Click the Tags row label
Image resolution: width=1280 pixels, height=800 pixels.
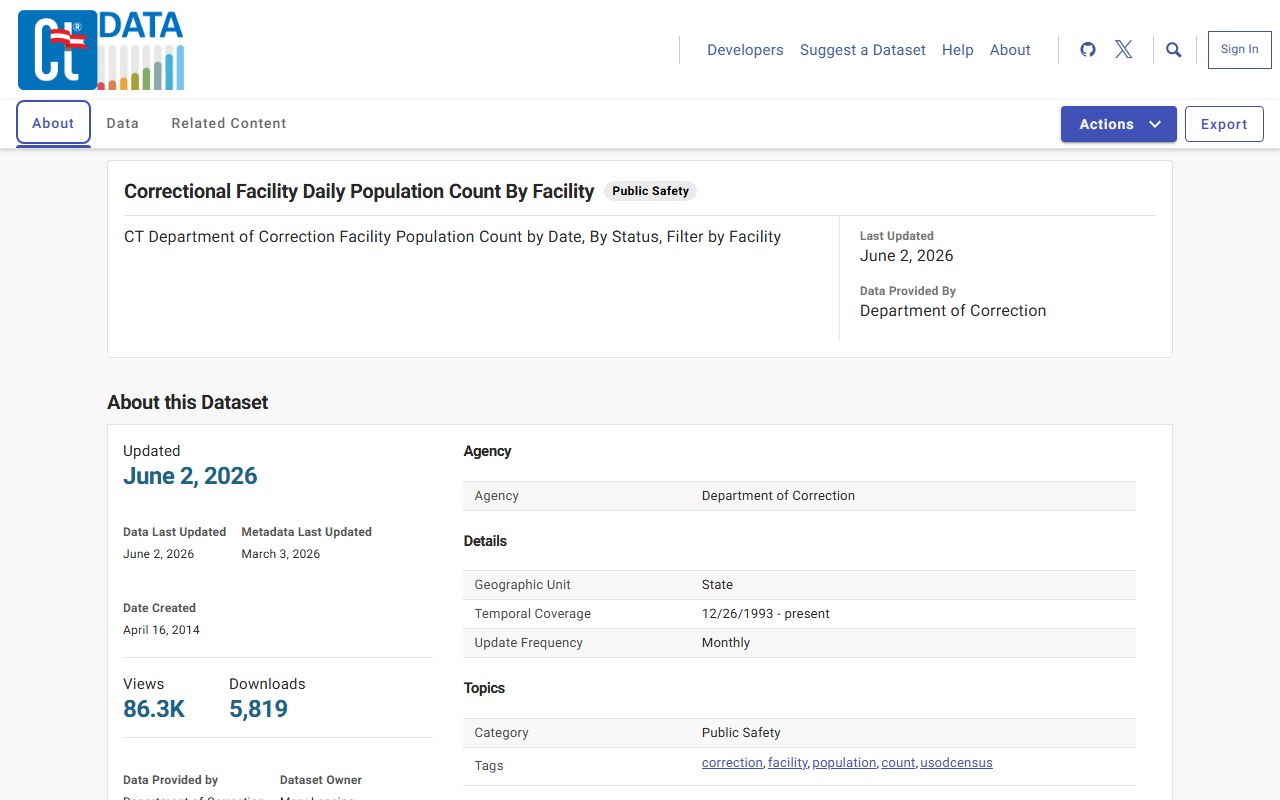click(x=489, y=766)
